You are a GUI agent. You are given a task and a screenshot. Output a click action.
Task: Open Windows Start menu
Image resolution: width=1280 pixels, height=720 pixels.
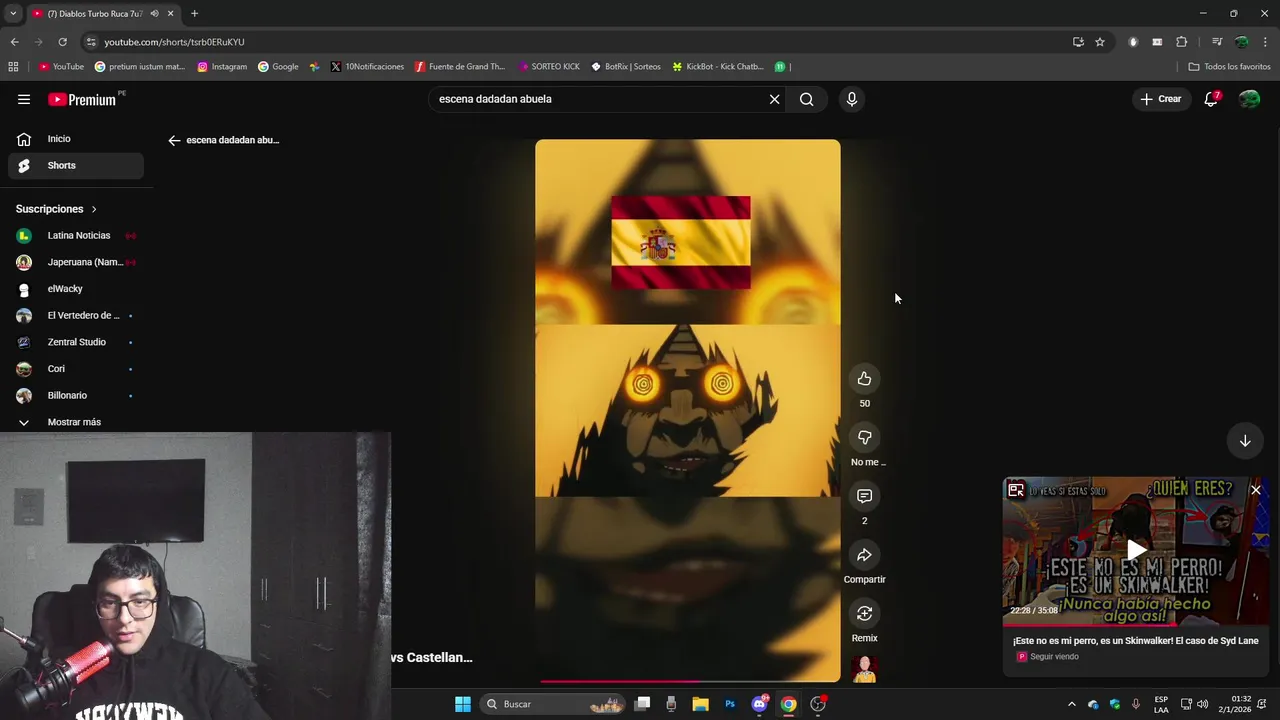pyautogui.click(x=462, y=704)
